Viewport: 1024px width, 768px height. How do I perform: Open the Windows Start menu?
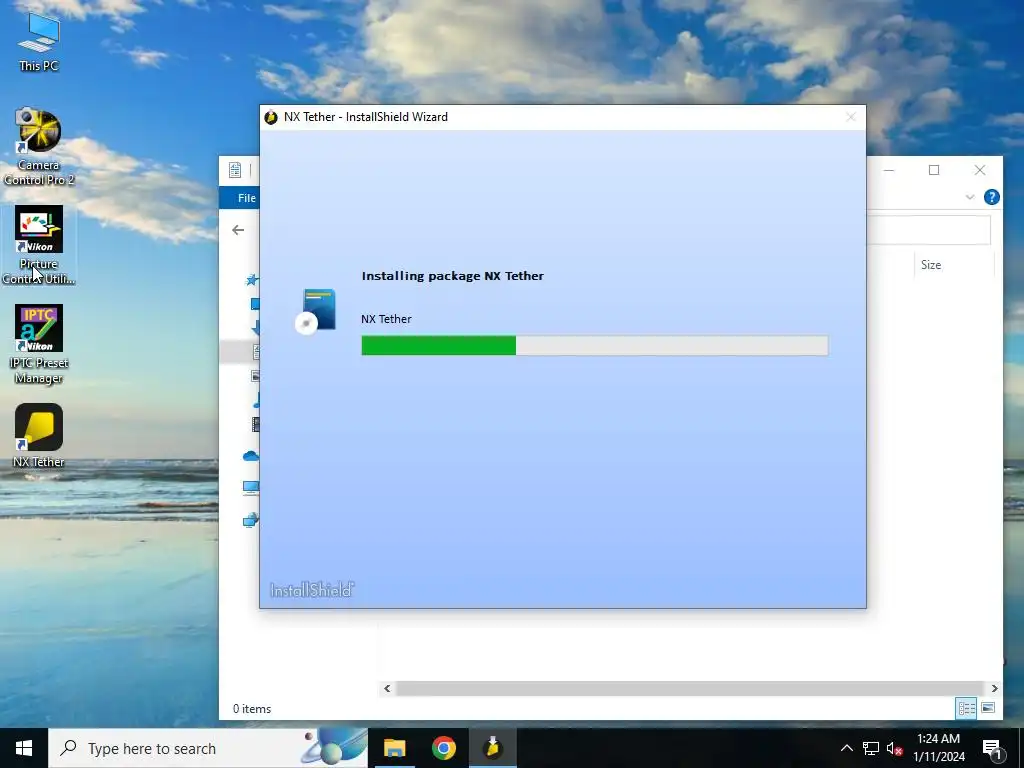pos(24,748)
